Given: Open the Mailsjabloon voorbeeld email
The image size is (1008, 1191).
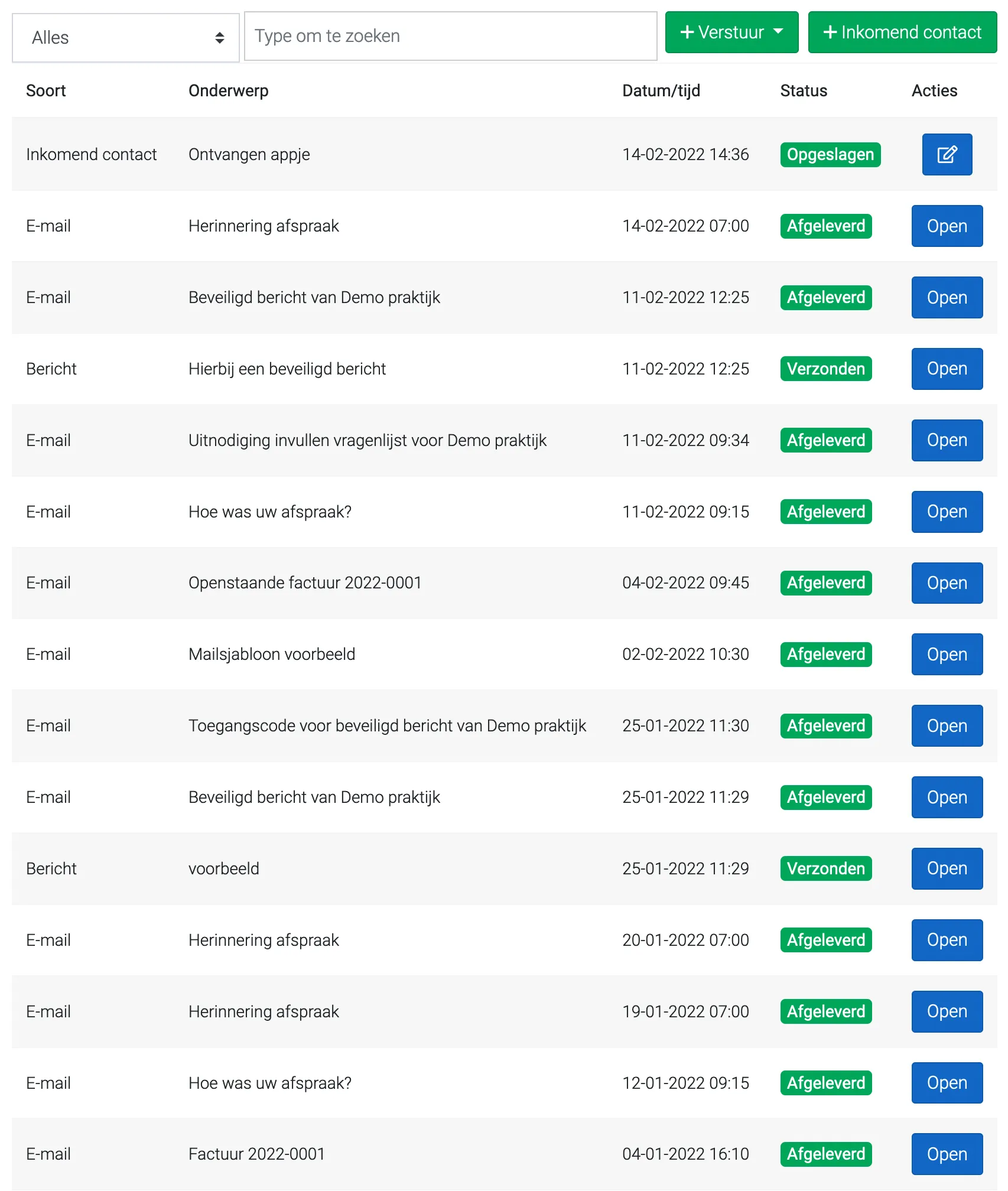Looking at the screenshot, I should coord(947,654).
